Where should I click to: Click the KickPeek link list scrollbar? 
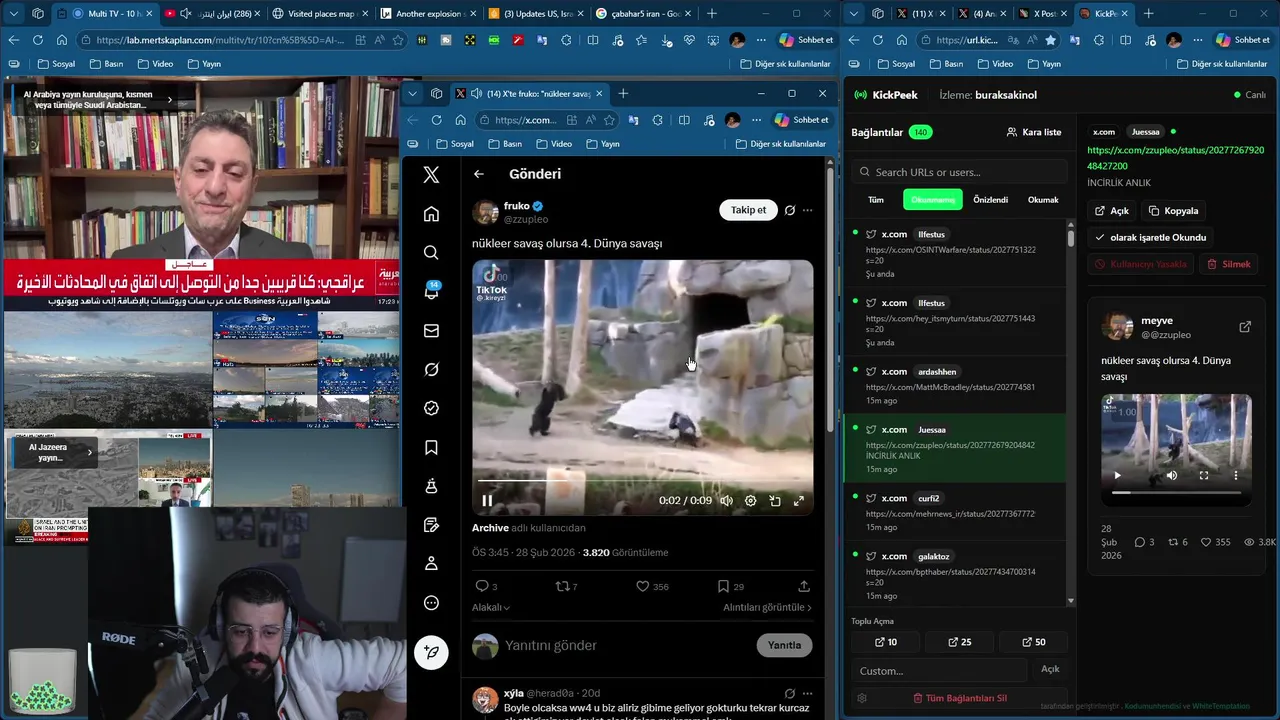1071,240
